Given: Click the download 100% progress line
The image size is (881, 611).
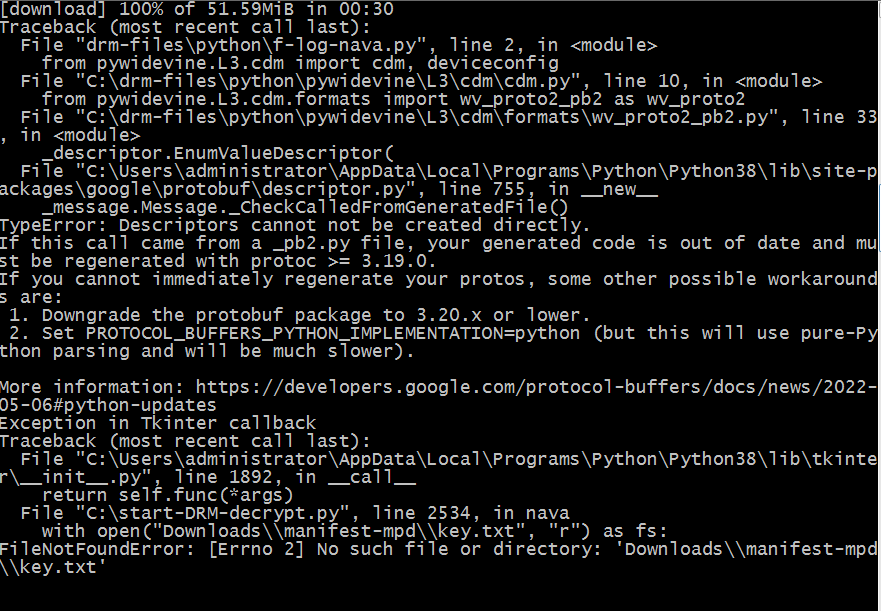Looking at the screenshot, I should point(197,8).
